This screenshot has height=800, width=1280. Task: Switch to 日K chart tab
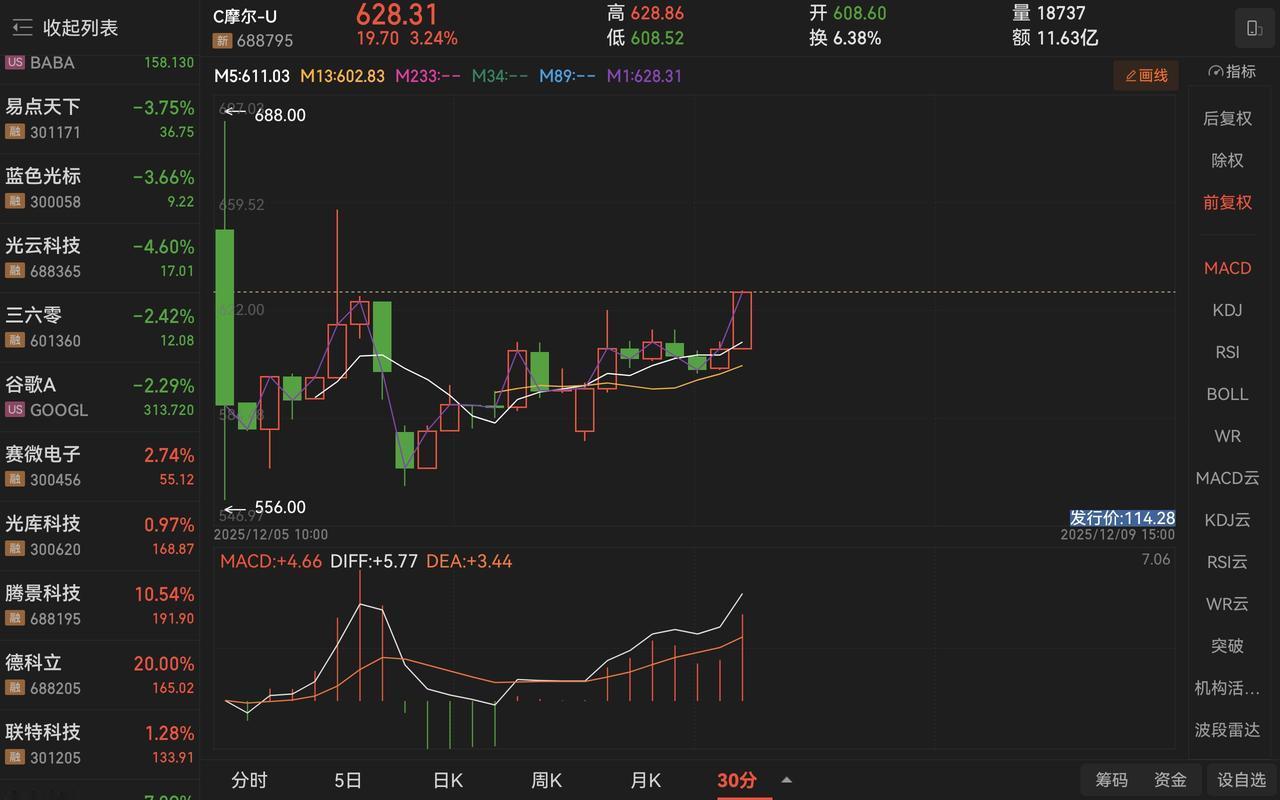[447, 780]
